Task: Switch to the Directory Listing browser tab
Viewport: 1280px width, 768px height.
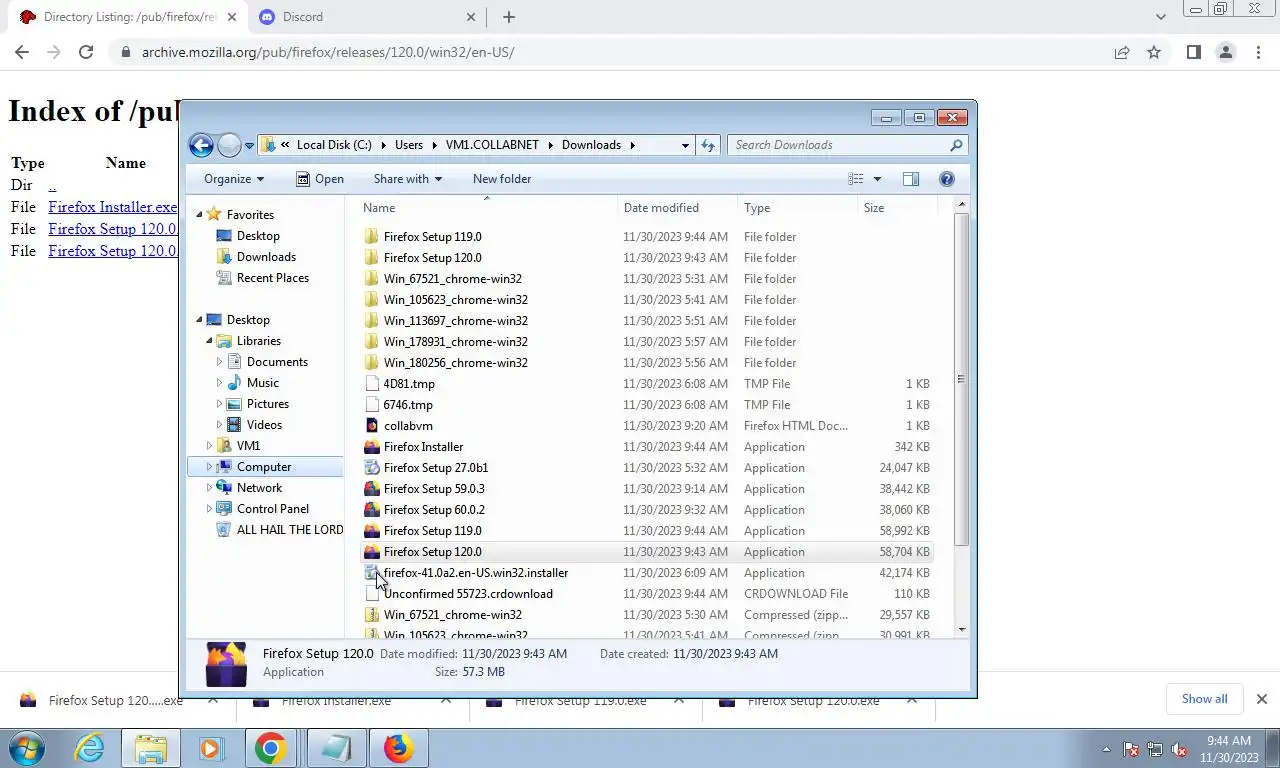Action: click(x=130, y=17)
